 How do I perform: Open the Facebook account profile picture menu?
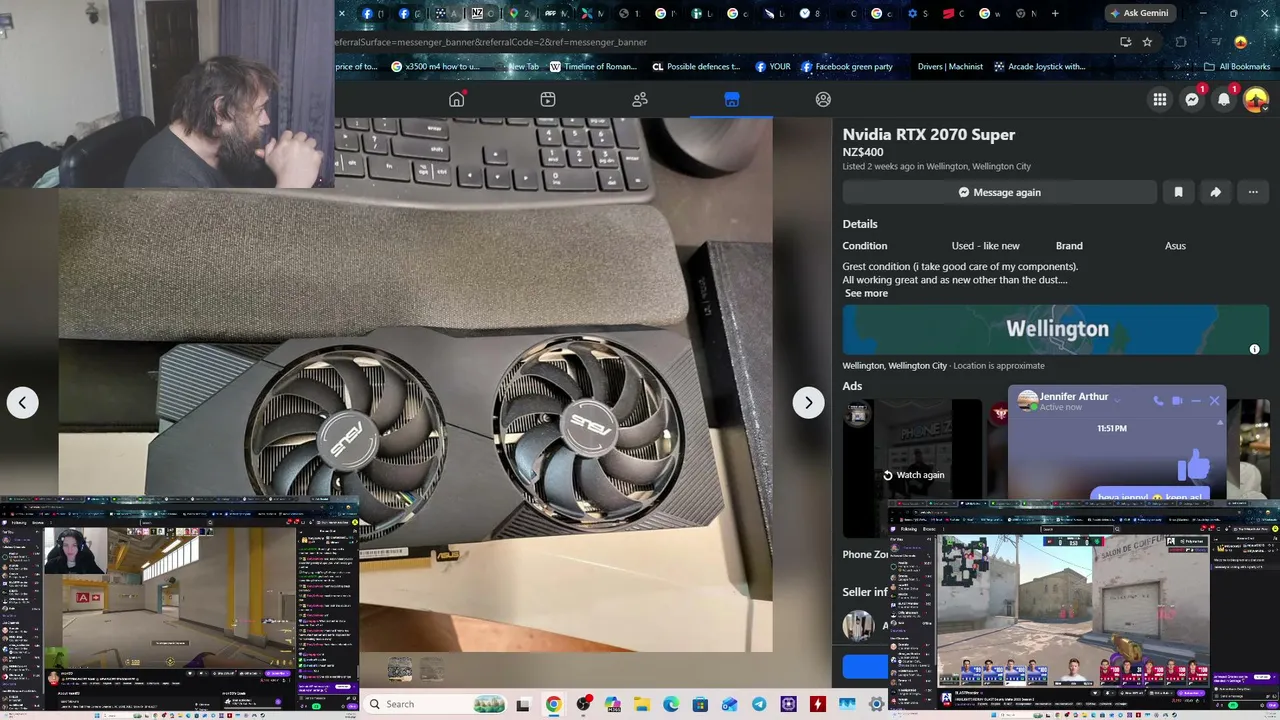[1256, 99]
